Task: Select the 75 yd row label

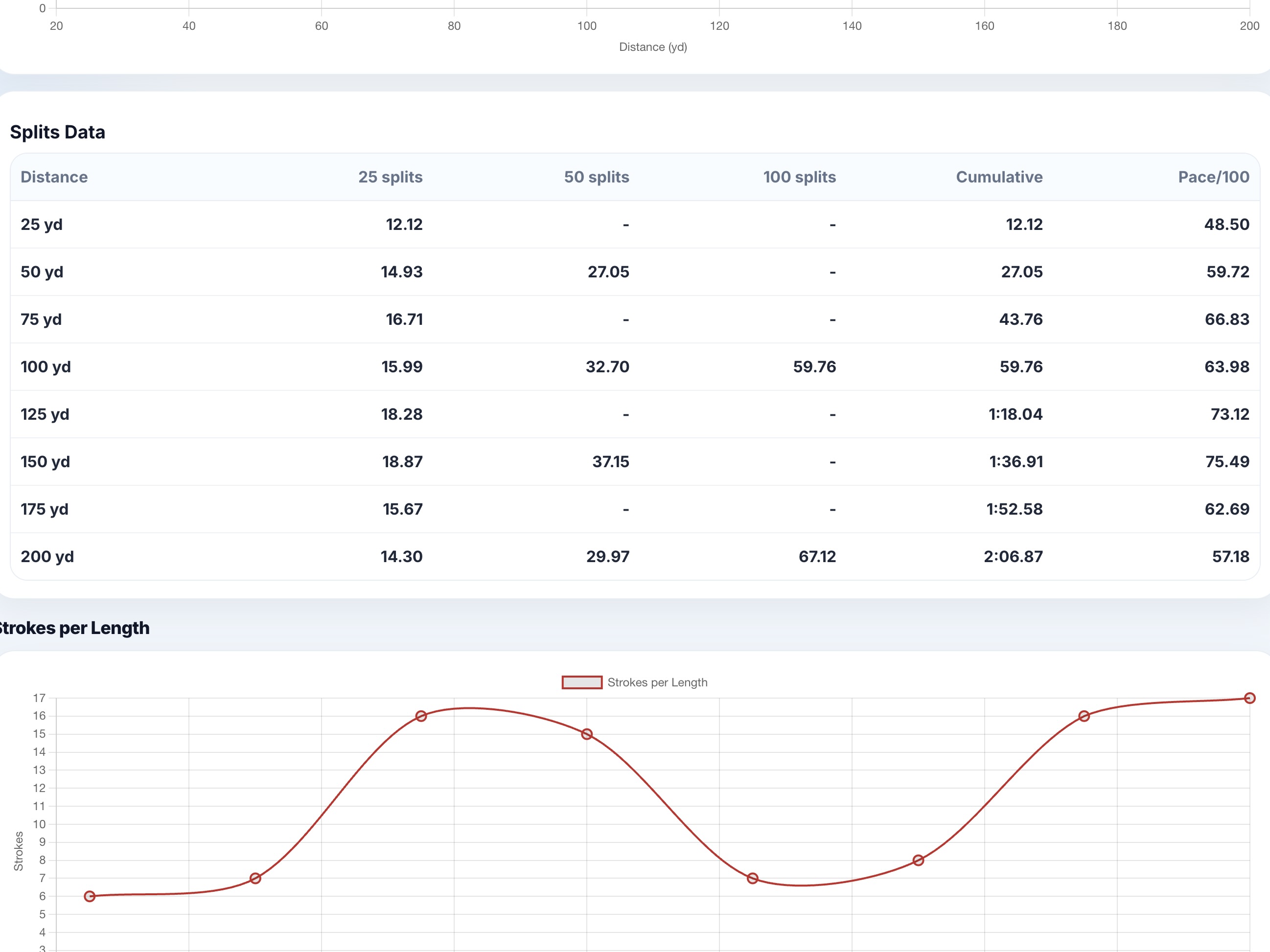Action: (41, 319)
